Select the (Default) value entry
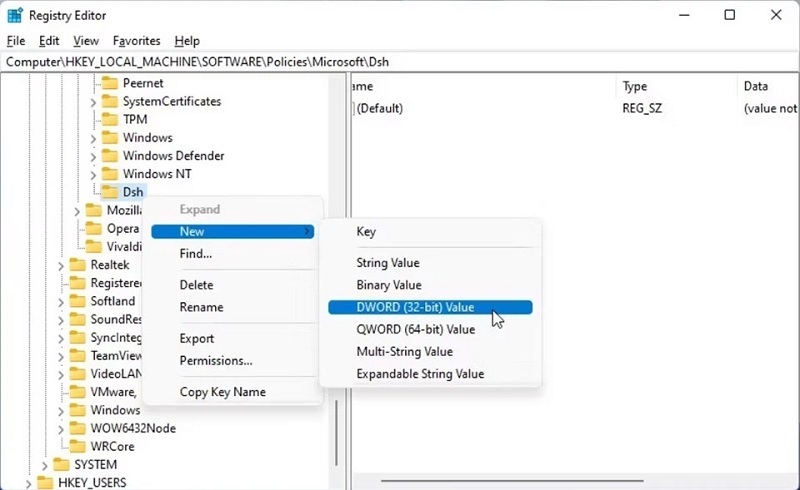Screen dimensions: 800x490 pos(380,108)
